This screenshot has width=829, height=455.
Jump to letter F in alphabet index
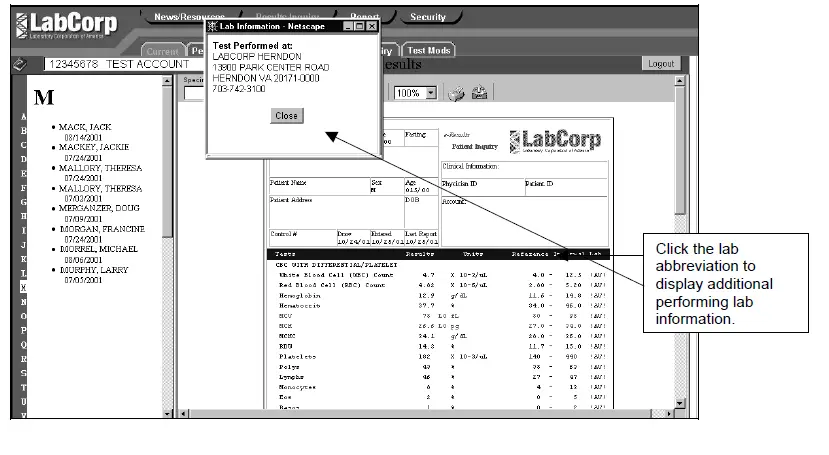pyautogui.click(x=23, y=188)
